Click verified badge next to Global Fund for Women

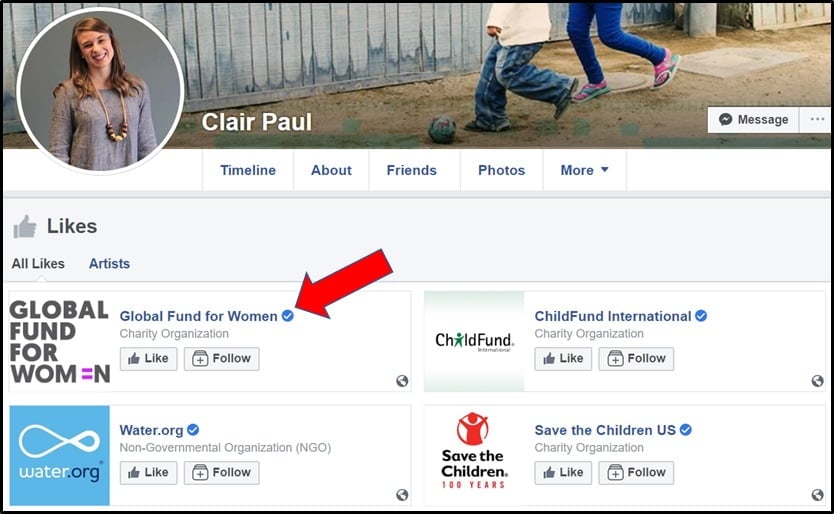[x=288, y=316]
